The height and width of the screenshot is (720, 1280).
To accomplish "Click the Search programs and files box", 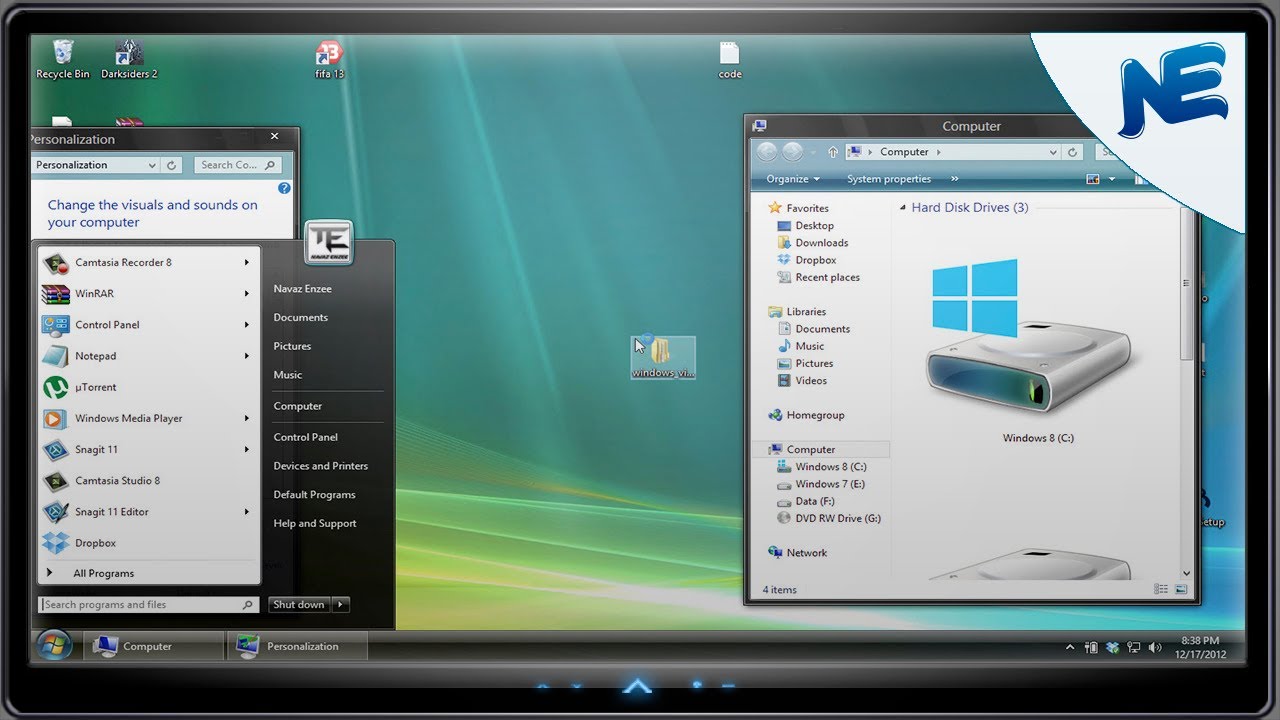I will (x=149, y=605).
